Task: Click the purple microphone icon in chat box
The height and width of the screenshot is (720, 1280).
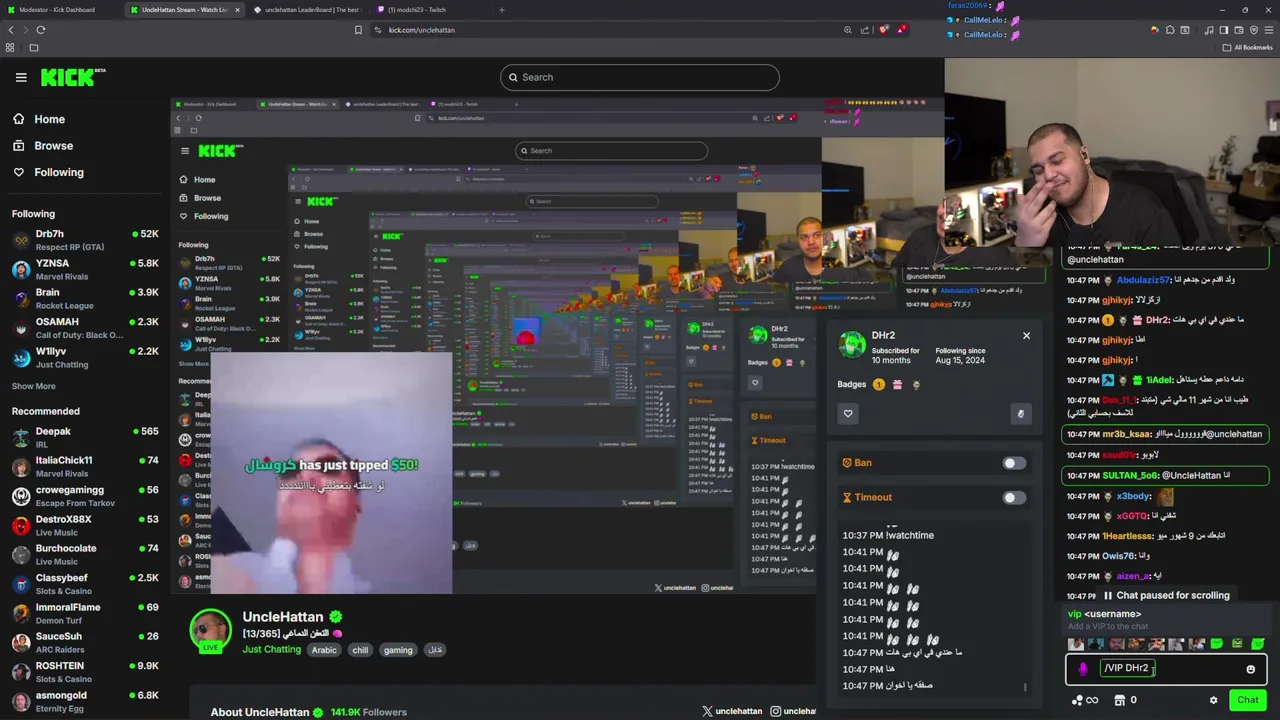Action: (1083, 669)
